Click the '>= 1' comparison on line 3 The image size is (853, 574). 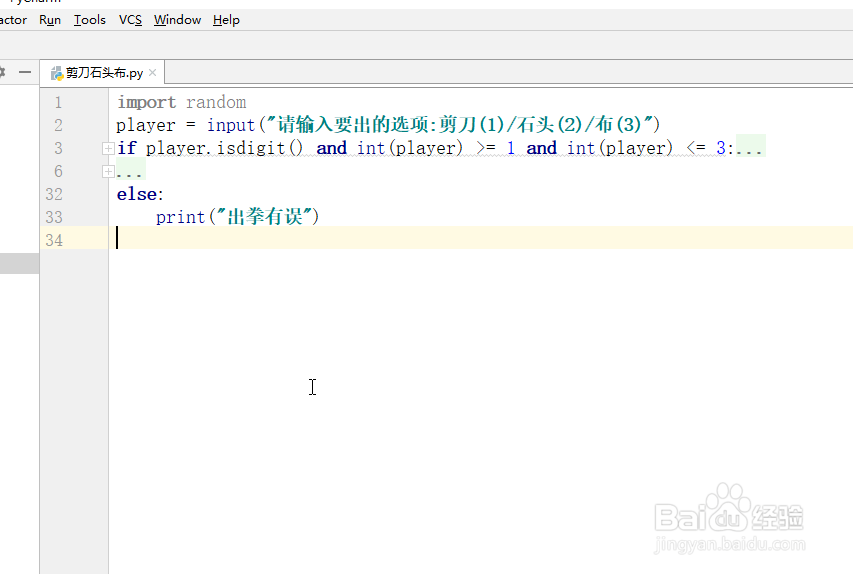(x=495, y=148)
